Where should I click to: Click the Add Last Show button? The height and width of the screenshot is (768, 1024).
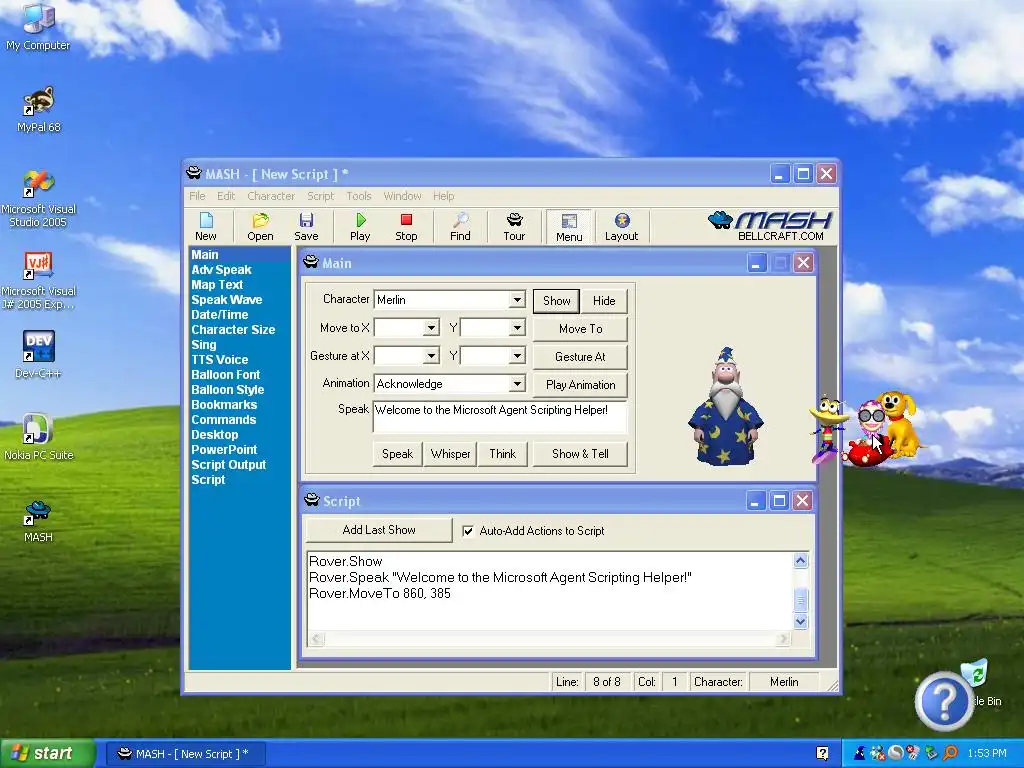(379, 530)
